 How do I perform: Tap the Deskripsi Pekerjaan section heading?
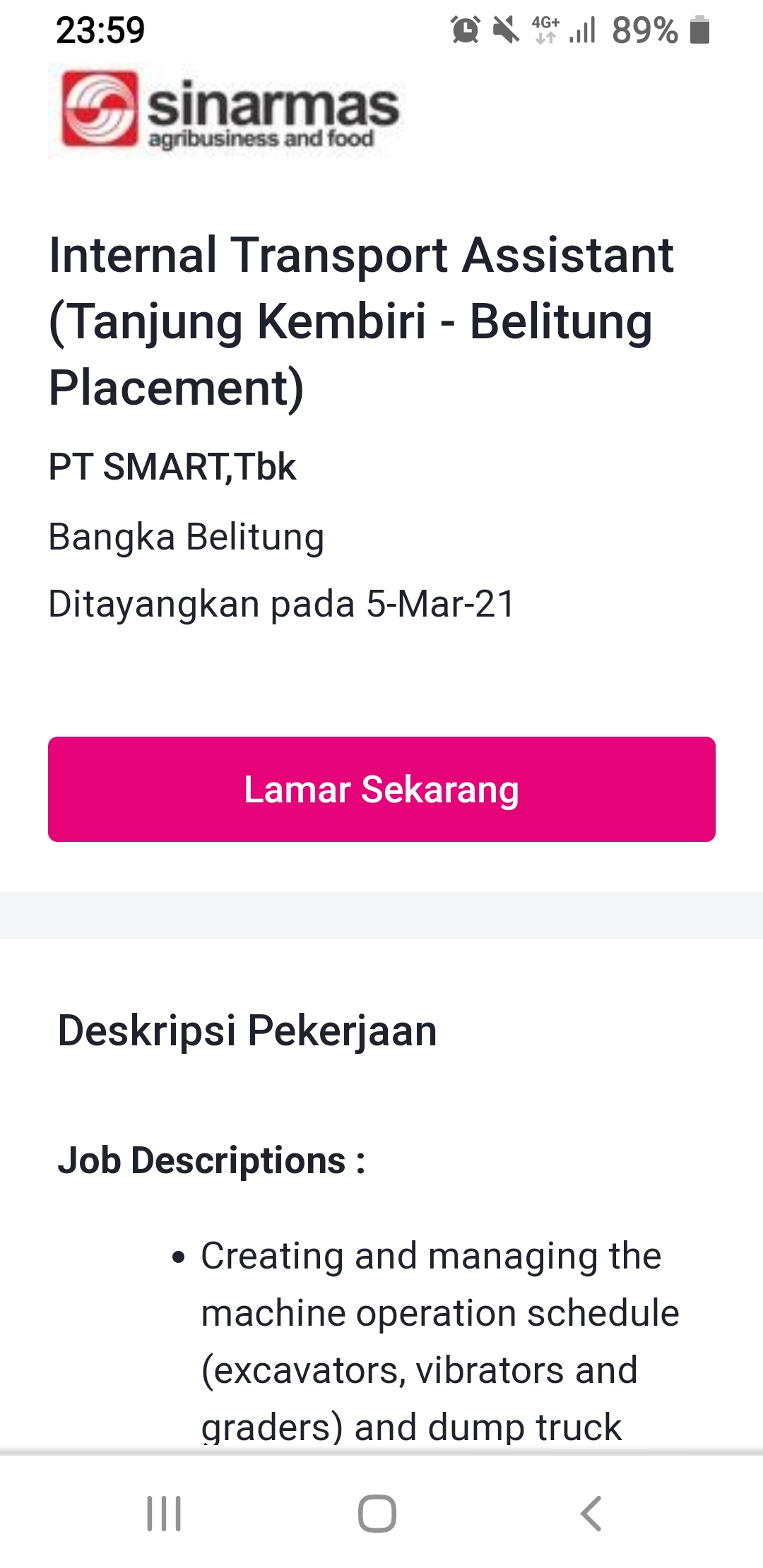(x=247, y=1031)
